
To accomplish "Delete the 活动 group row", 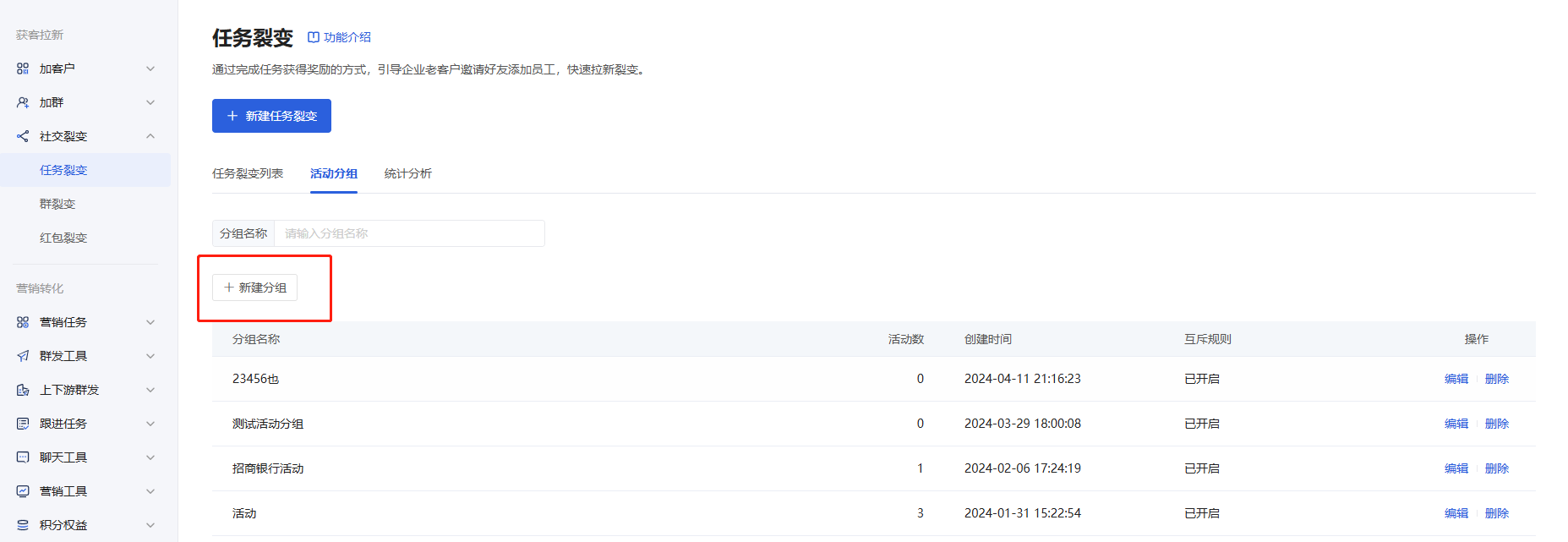I will 1497,513.
